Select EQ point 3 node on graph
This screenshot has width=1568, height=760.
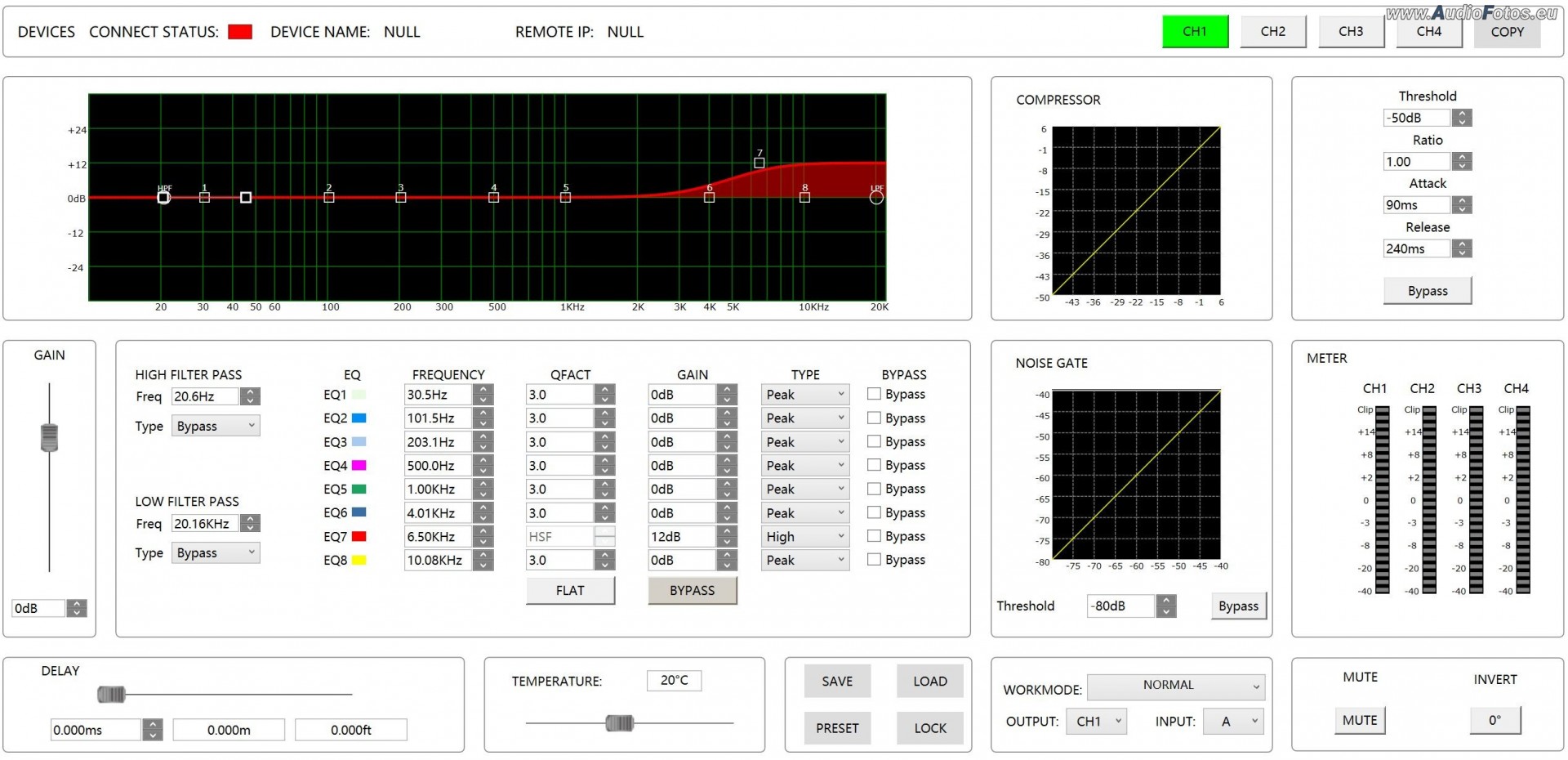[401, 197]
